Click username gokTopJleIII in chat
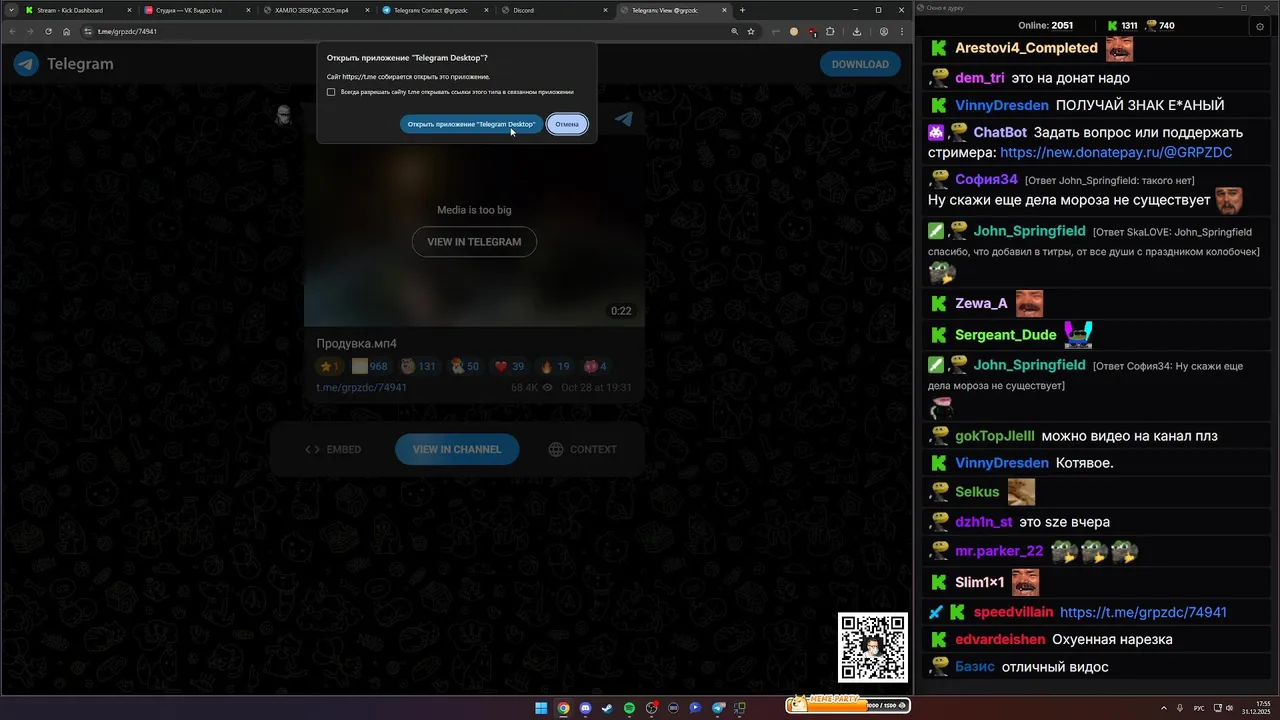Viewport: 1280px width, 720px height. (994, 436)
